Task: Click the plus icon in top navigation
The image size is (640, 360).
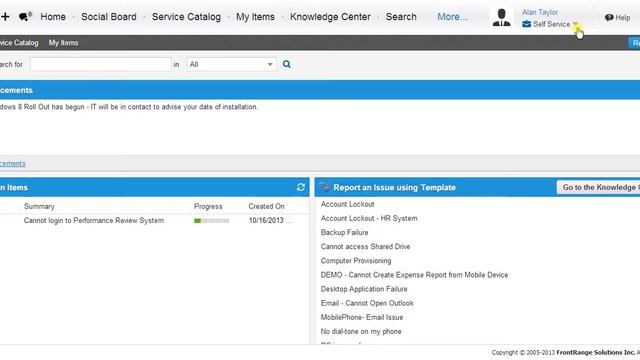Action: pos(5,17)
